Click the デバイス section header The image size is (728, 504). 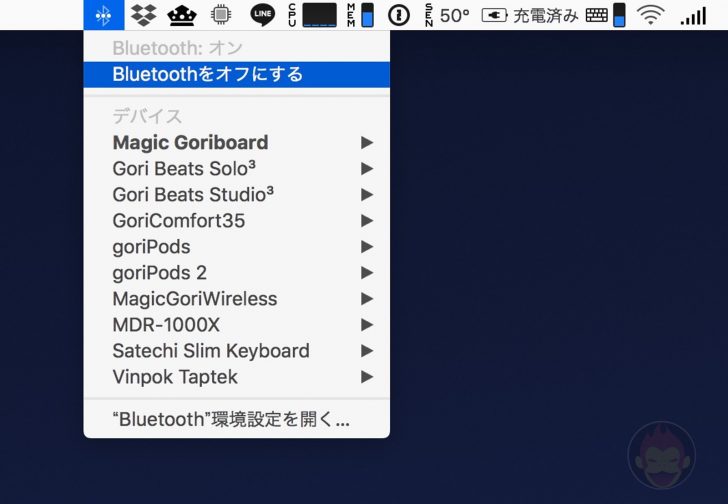click(x=147, y=116)
